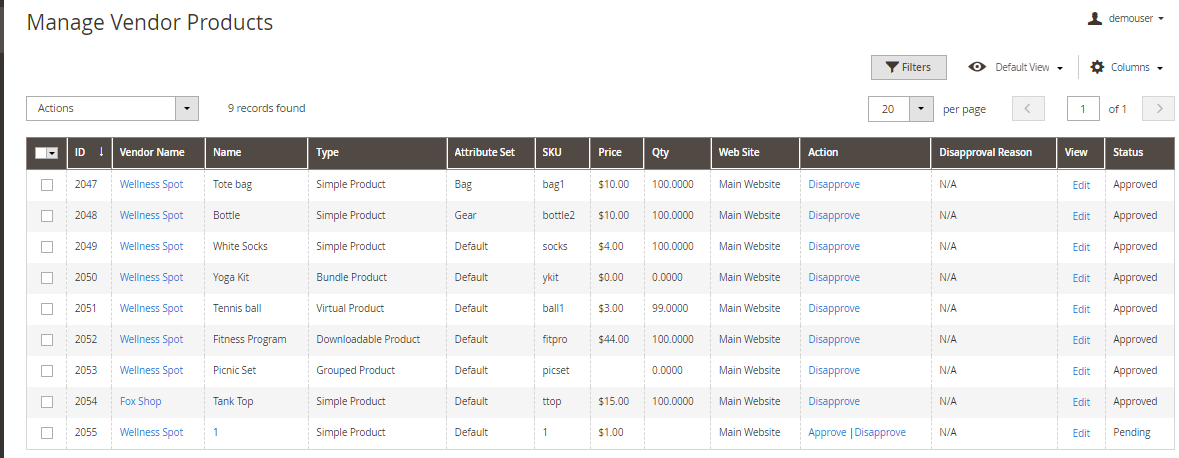Image resolution: width=1179 pixels, height=458 pixels.
Task: Sort by the Vendor Name header
Action: tap(152, 152)
